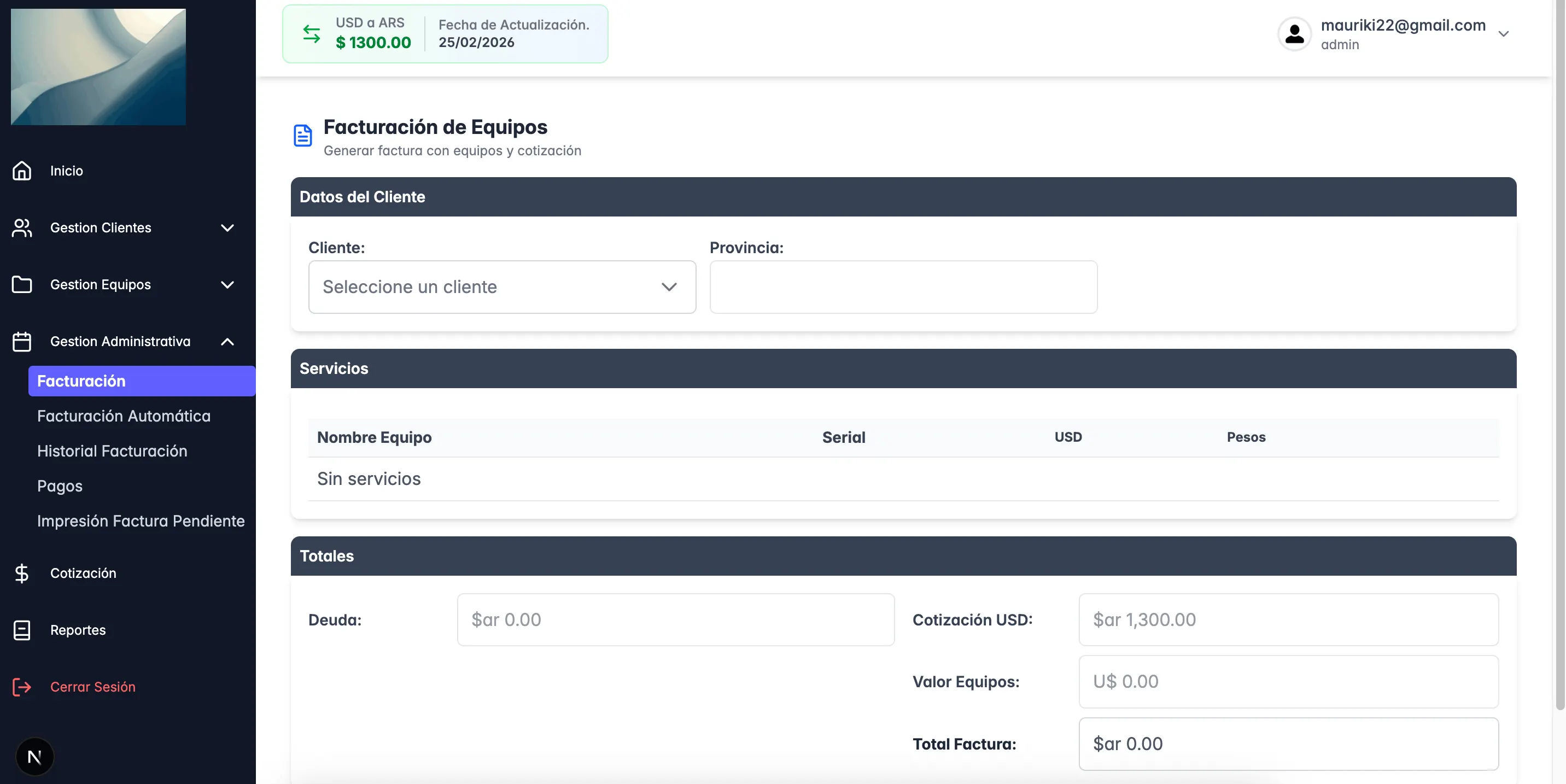Screen dimensions: 1566x784
Task: Click the round N badge icon
Action: (x=34, y=757)
